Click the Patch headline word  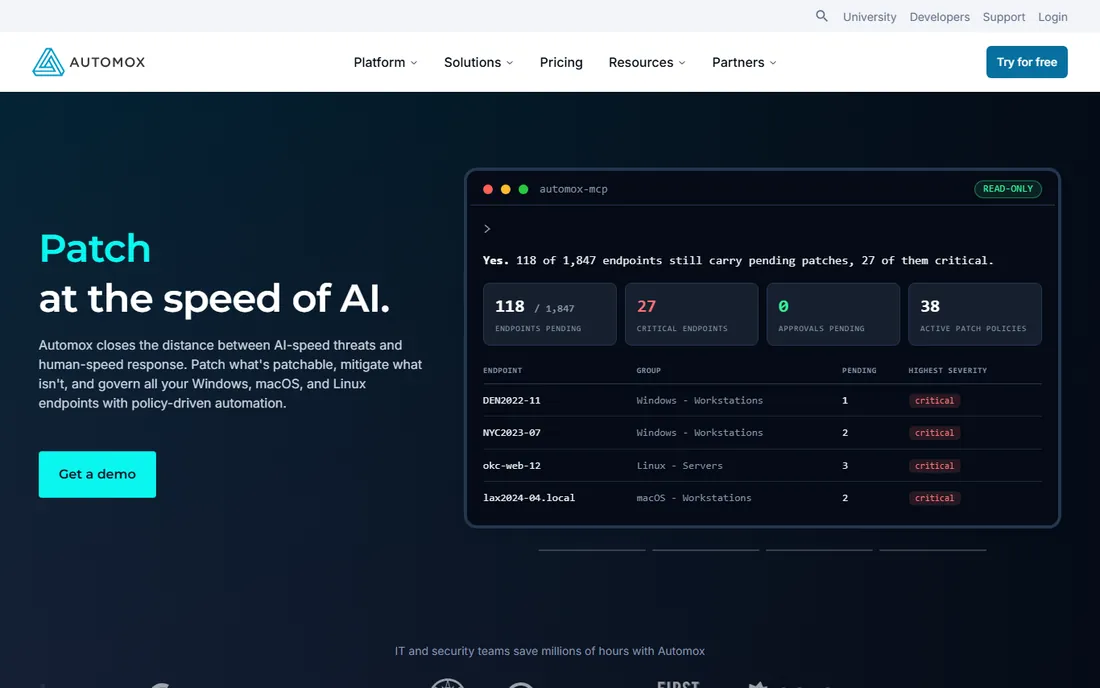click(x=95, y=248)
